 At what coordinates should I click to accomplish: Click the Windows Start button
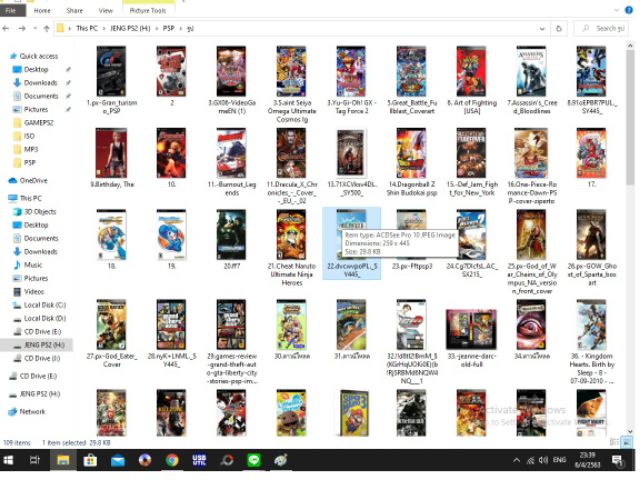pyautogui.click(x=9, y=460)
